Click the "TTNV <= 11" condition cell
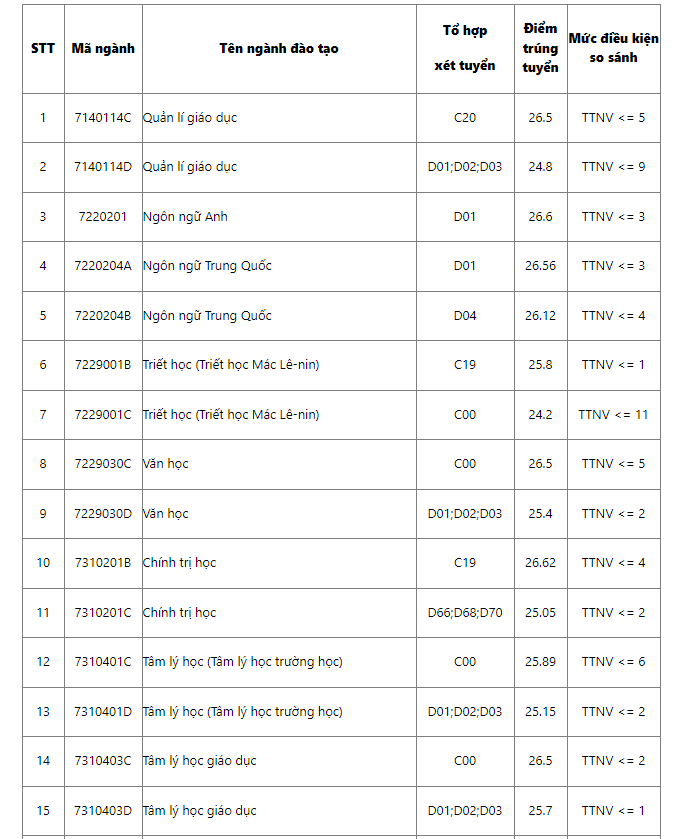This screenshot has width=682, height=839. point(613,414)
